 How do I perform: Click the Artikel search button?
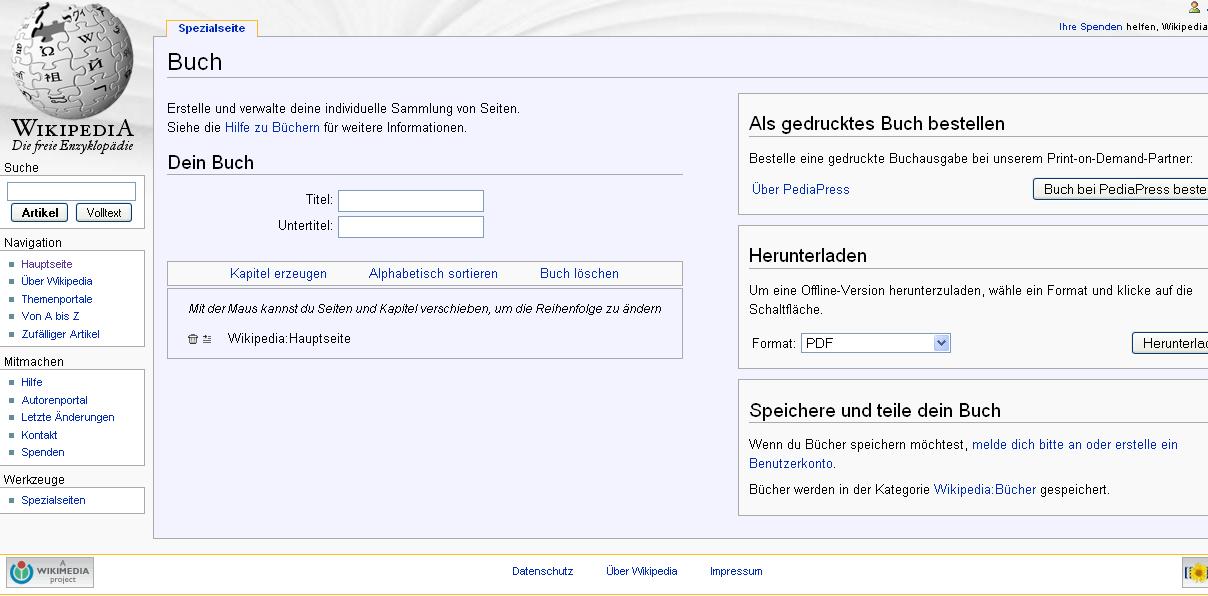pyautogui.click(x=40, y=212)
